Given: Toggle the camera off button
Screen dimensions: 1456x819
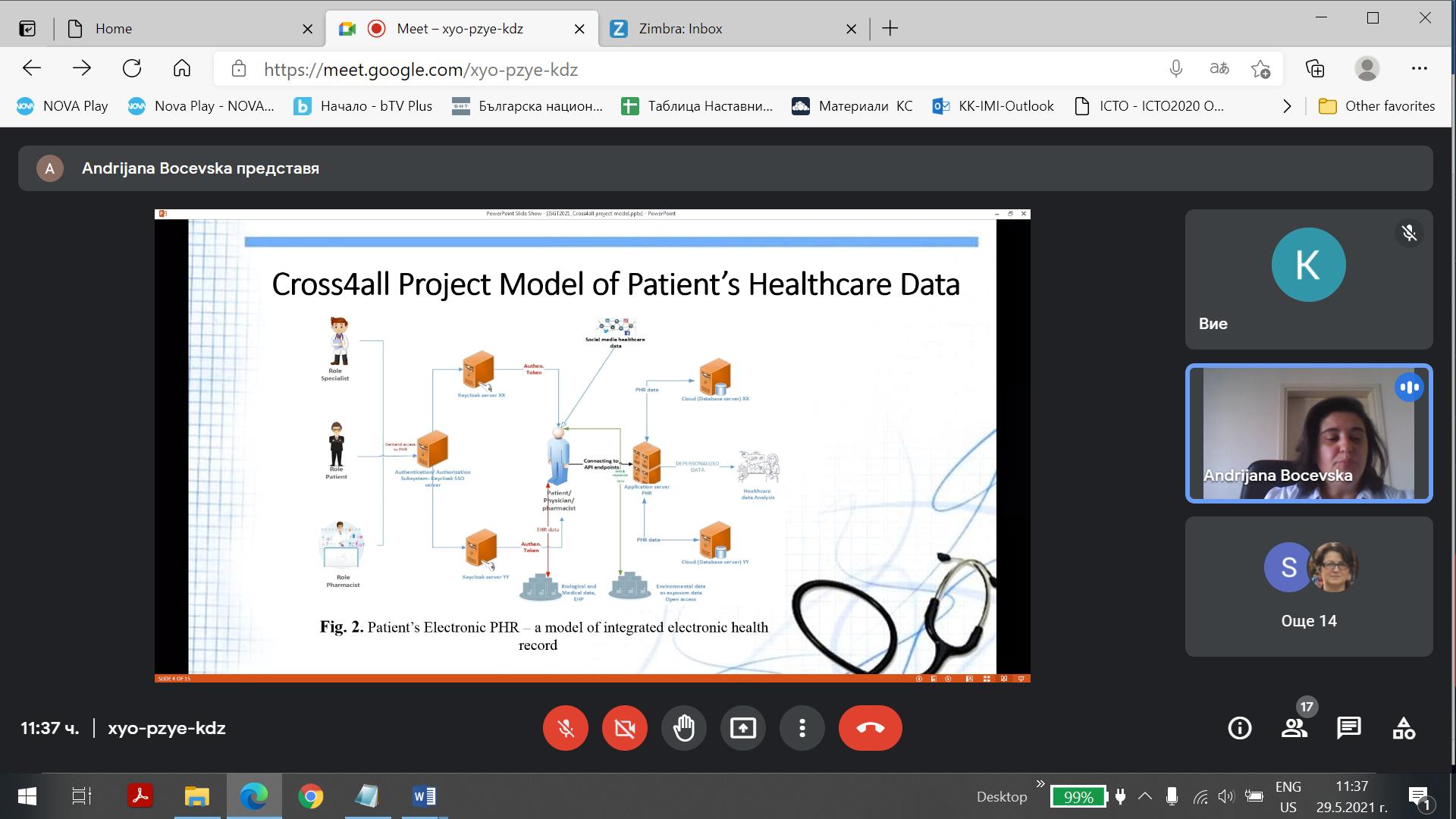Looking at the screenshot, I should coord(625,728).
